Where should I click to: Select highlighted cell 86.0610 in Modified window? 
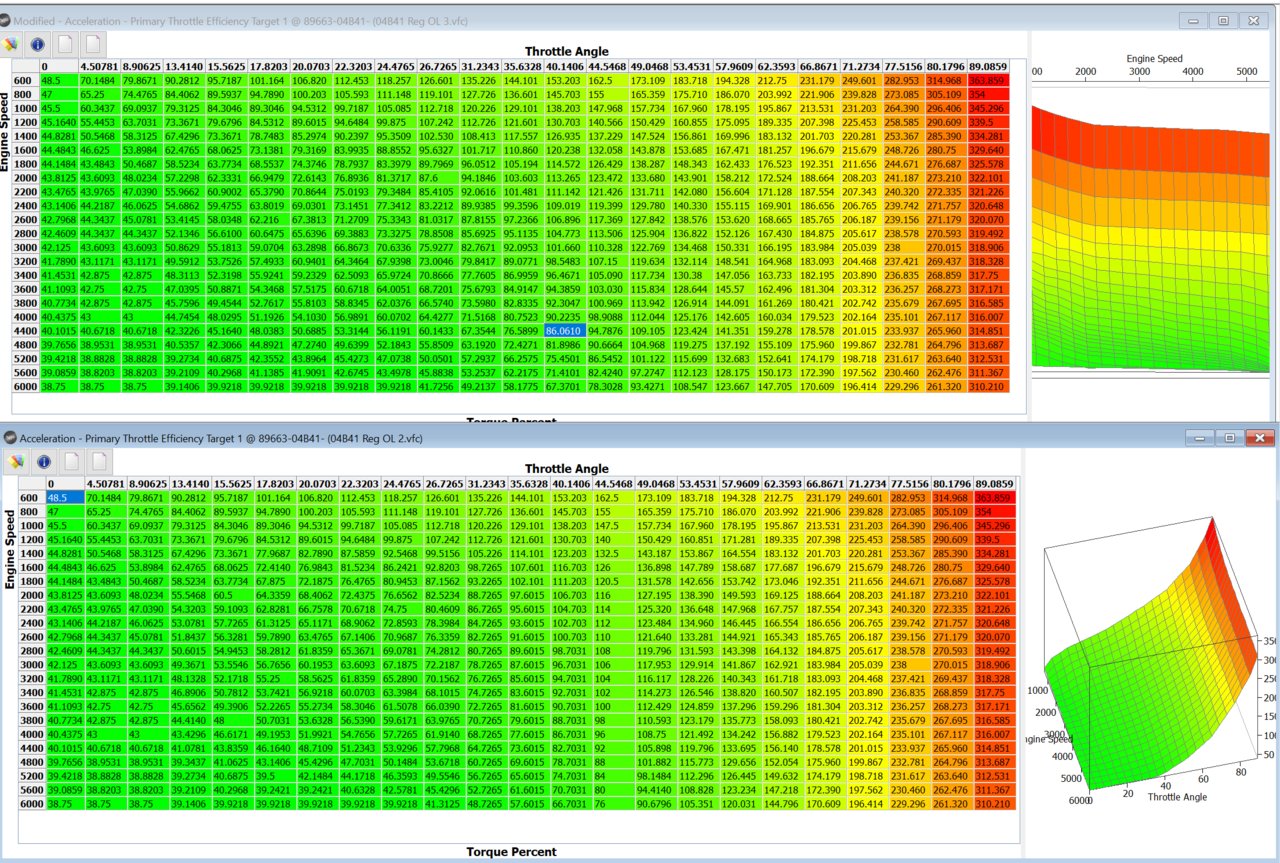coord(564,331)
